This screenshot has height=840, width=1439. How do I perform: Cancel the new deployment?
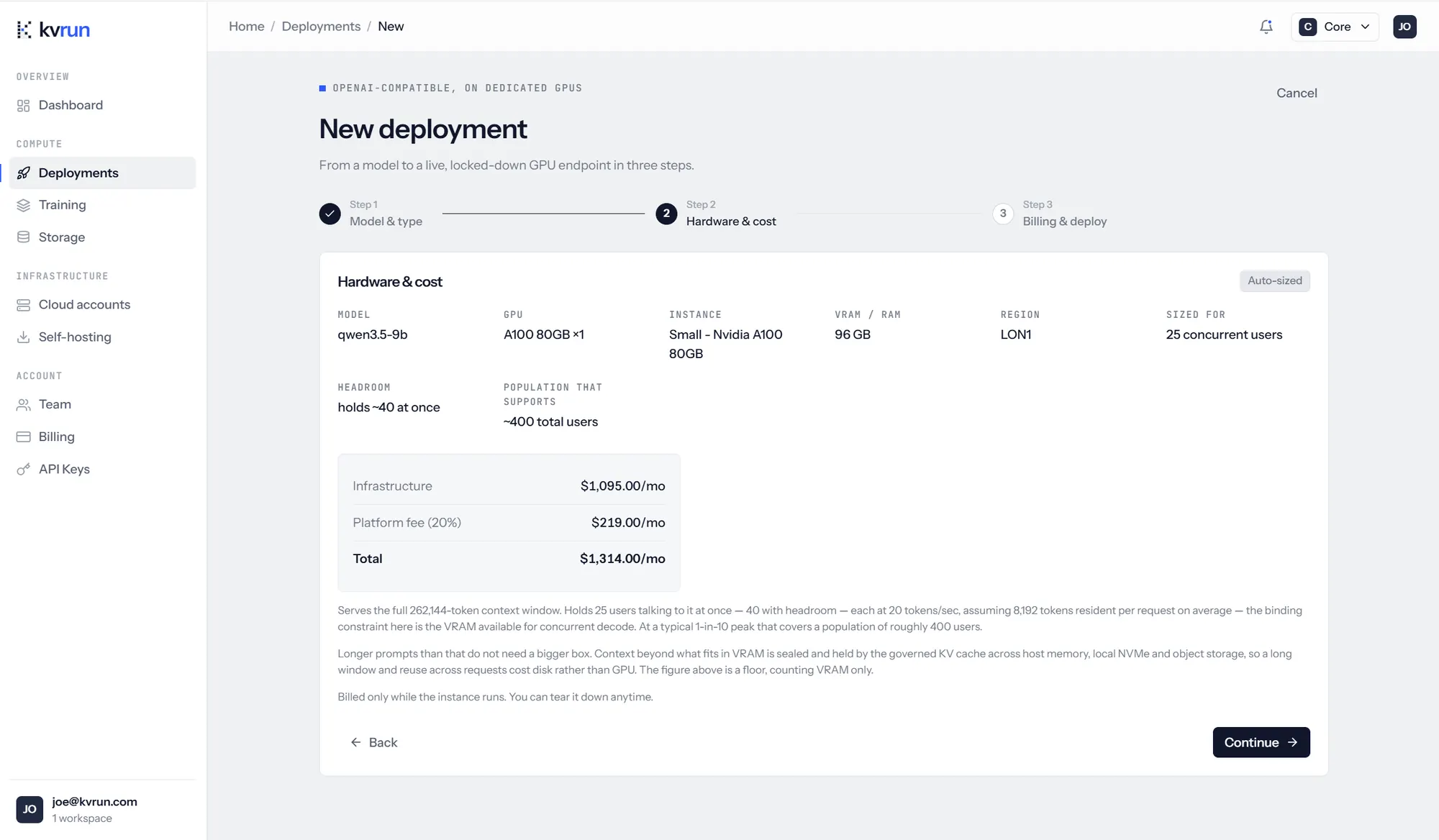[1297, 93]
